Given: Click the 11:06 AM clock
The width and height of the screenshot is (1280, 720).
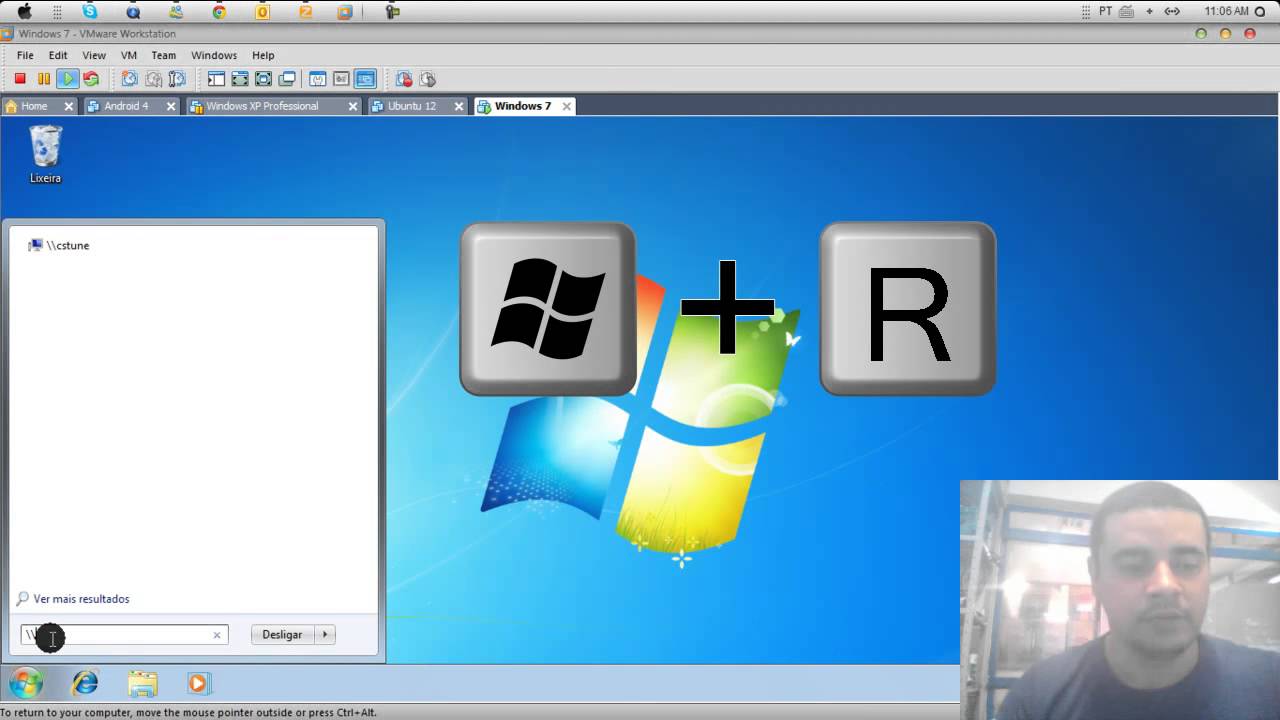Looking at the screenshot, I should click(1226, 11).
